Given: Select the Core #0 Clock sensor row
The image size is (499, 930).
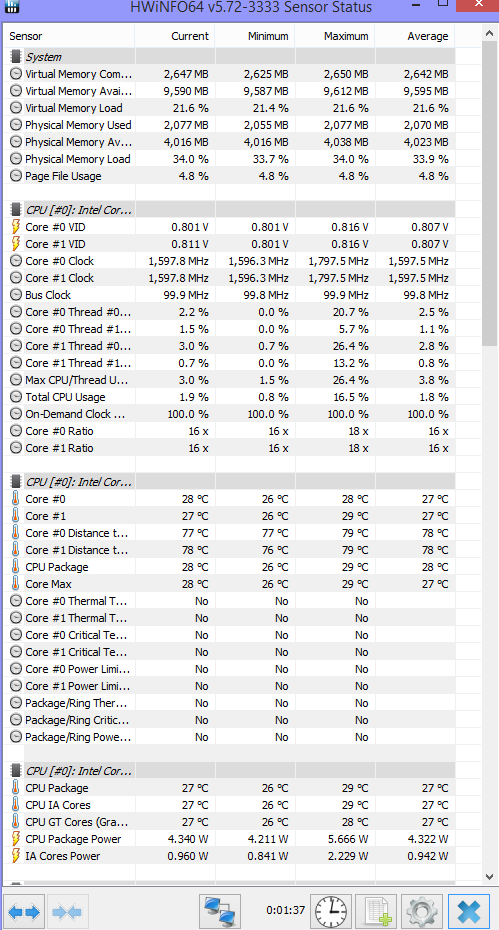Looking at the screenshot, I should click(x=230, y=261).
